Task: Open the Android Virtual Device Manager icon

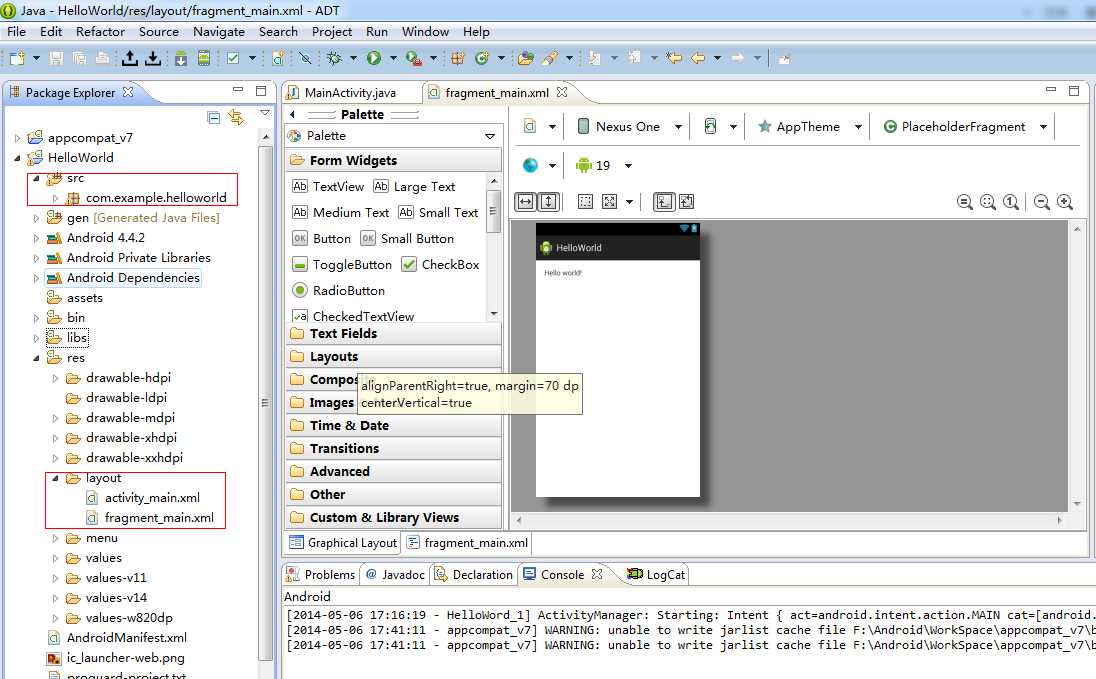Action: tap(204, 59)
